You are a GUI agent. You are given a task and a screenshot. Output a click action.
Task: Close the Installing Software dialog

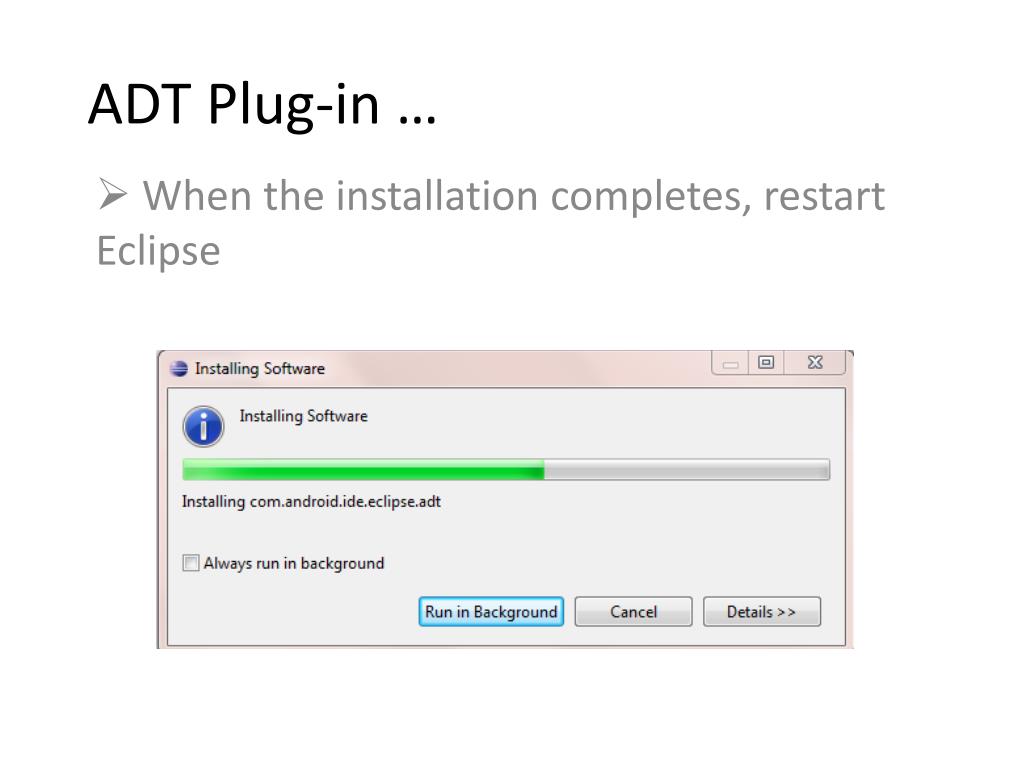[x=815, y=362]
